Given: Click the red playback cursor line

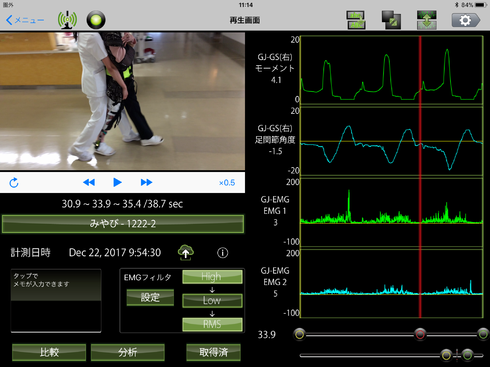Looking at the screenshot, I should point(420,177).
